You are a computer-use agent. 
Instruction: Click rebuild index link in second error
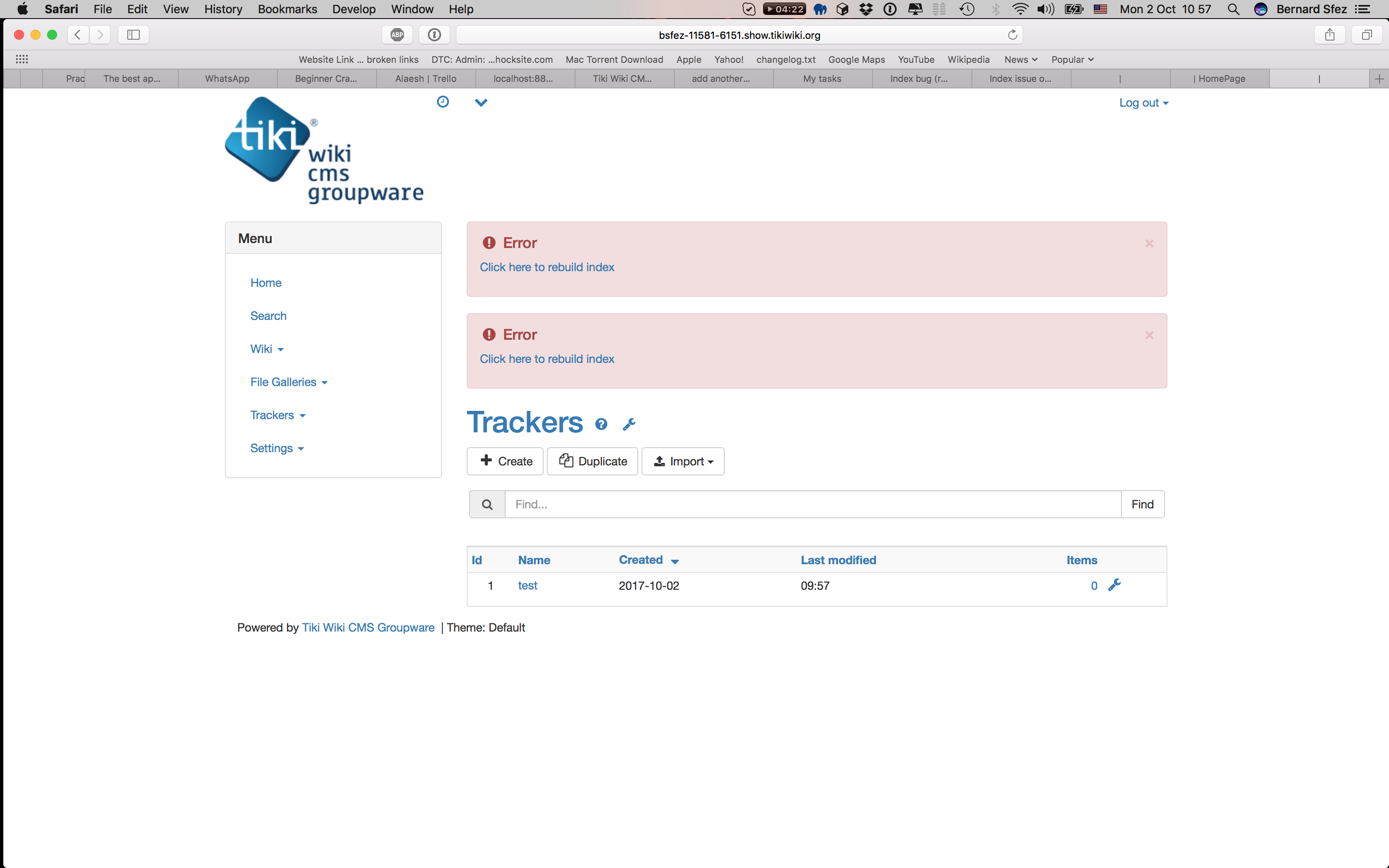tap(547, 359)
